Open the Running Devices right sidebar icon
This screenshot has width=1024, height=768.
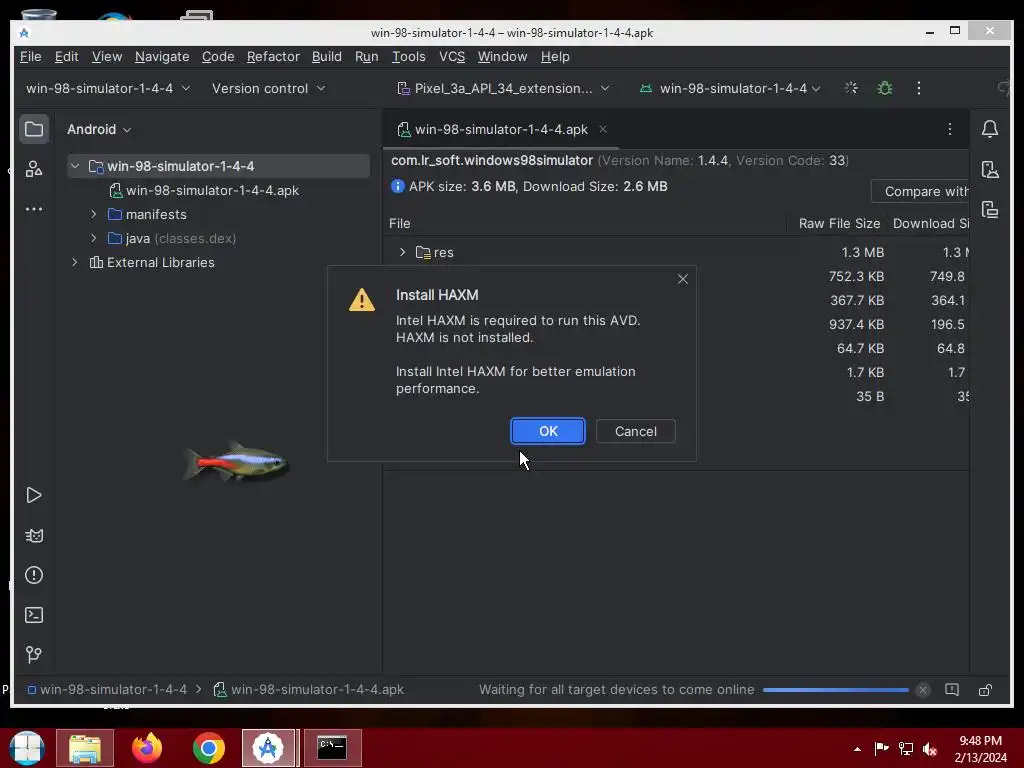point(990,210)
